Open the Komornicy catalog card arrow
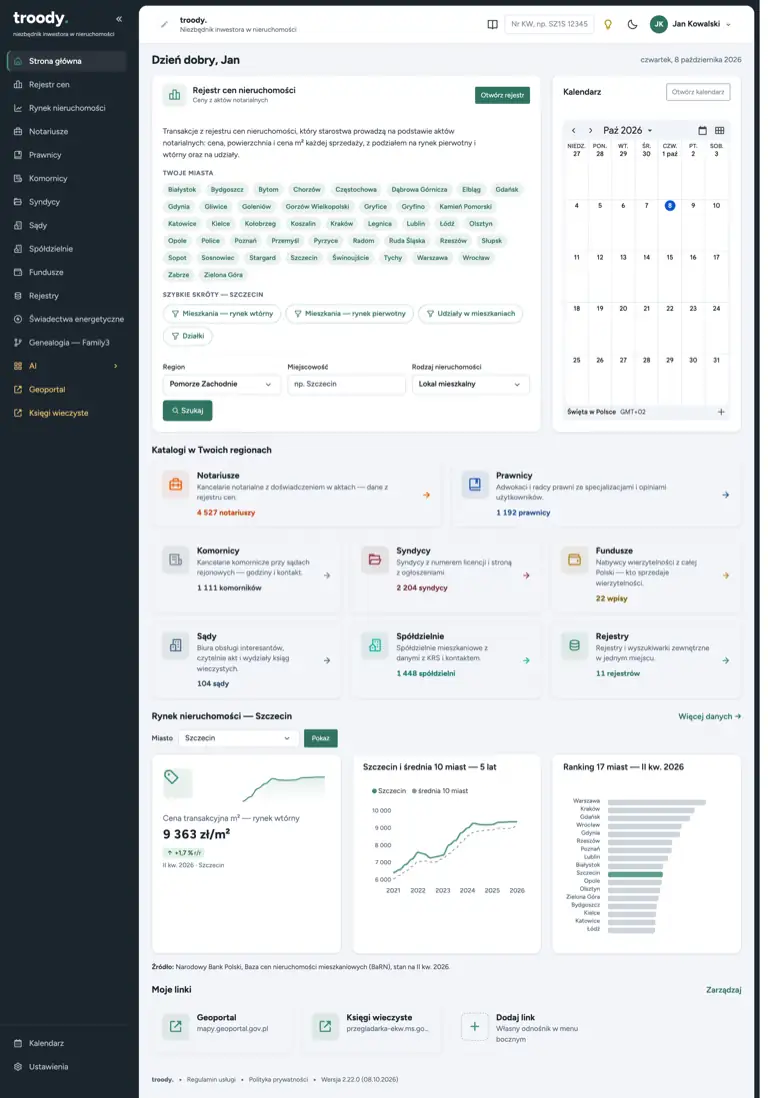The height and width of the screenshot is (1098, 768). (327, 576)
